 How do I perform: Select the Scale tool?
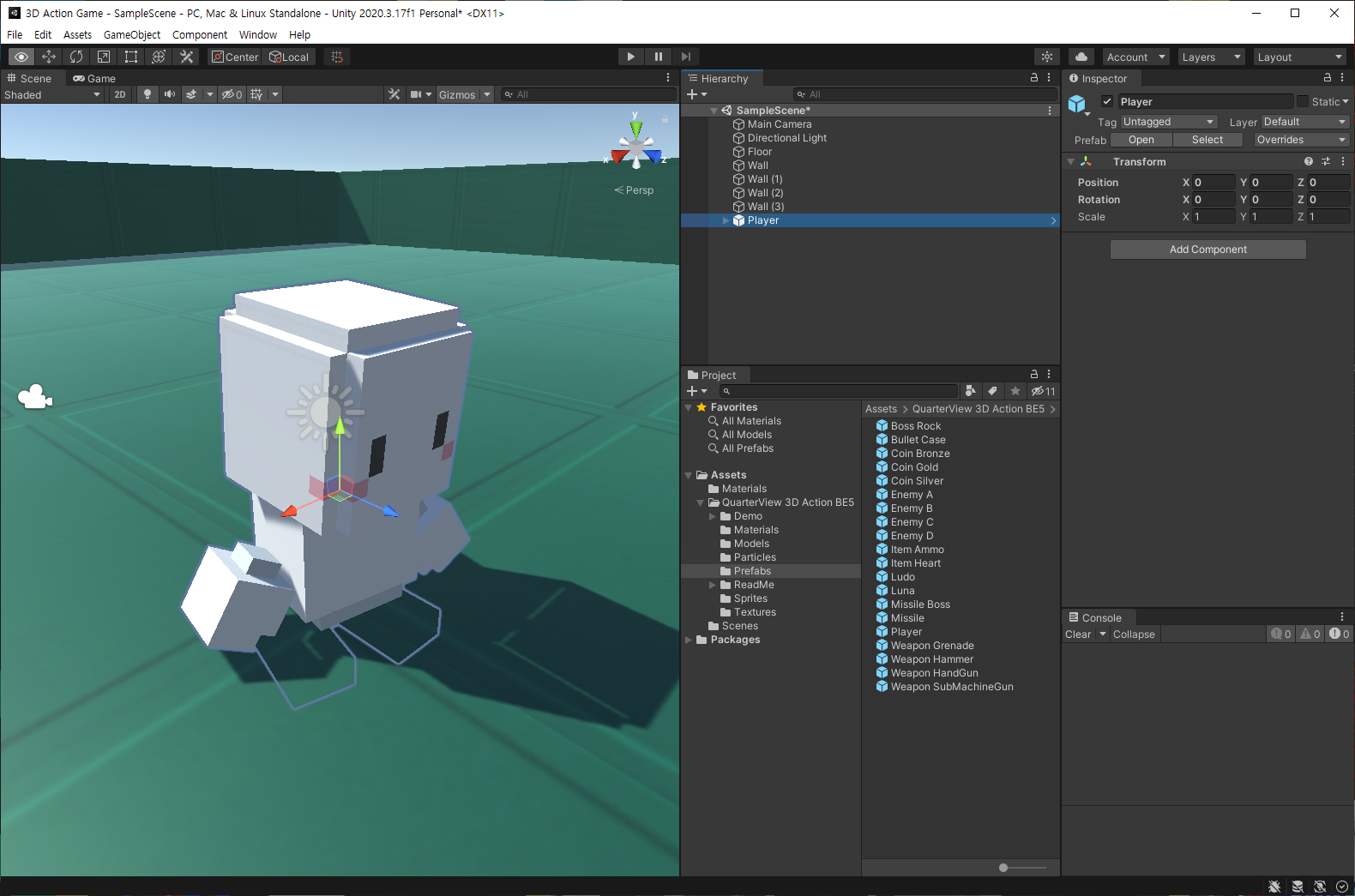104,57
